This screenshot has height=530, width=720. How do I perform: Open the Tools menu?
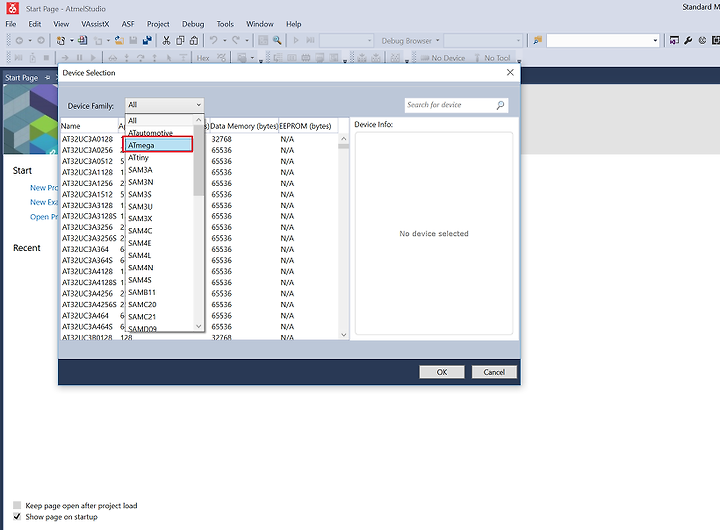click(x=225, y=24)
